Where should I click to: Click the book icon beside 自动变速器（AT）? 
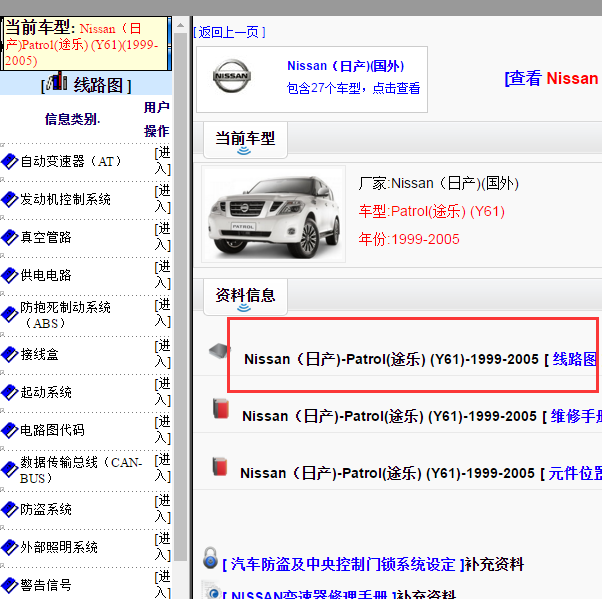10,161
